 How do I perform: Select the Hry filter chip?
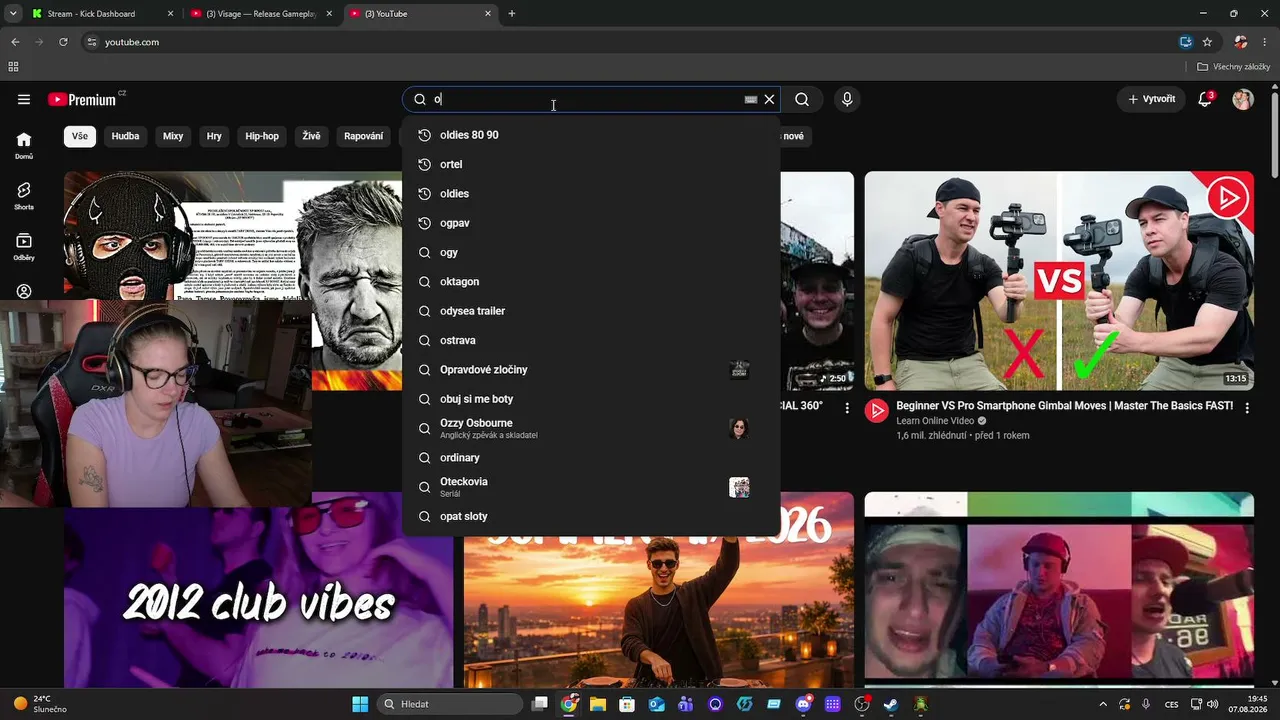coord(214,136)
